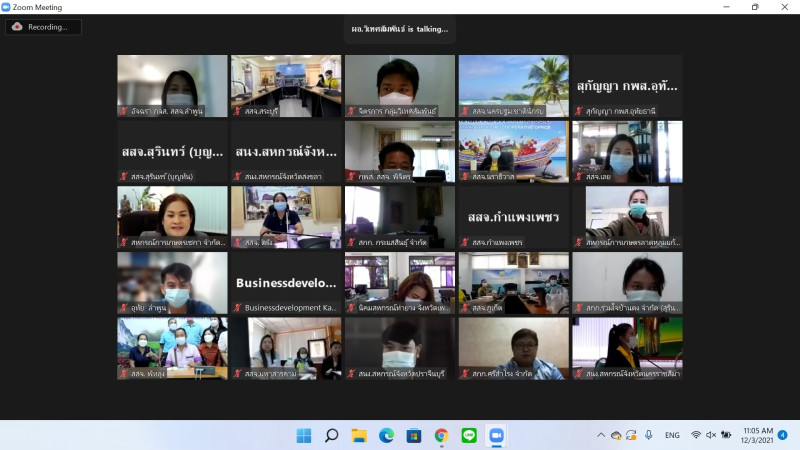Open Windows Start menu
800x450 pixels.
click(x=304, y=435)
